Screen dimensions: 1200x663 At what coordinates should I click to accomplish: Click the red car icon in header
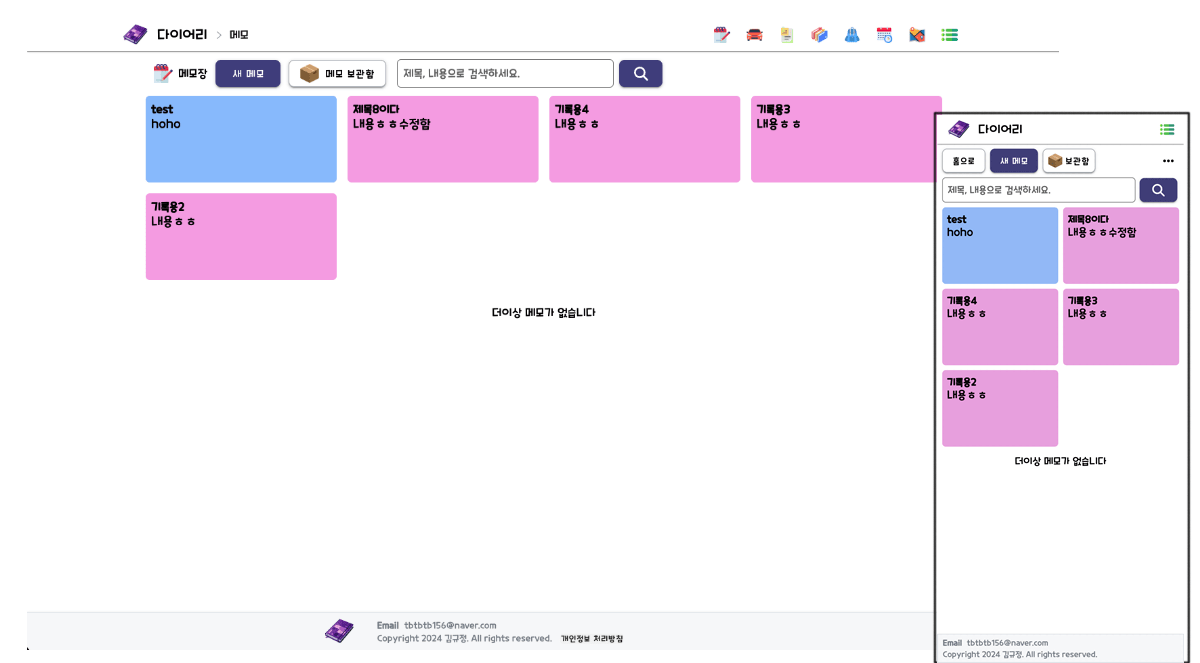(754, 35)
